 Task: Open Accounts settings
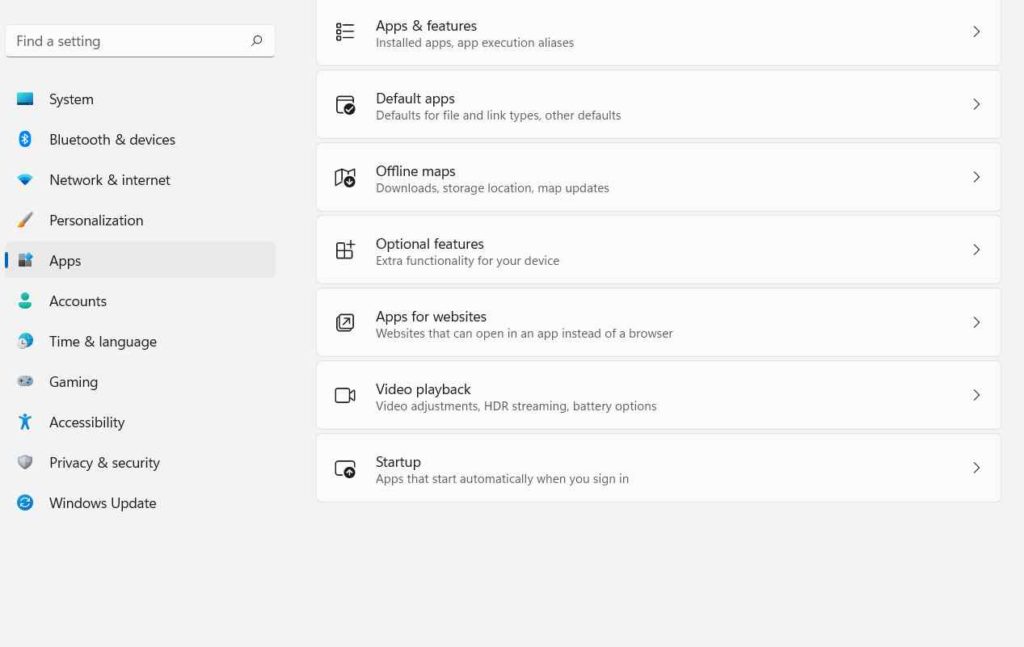[x=140, y=300]
